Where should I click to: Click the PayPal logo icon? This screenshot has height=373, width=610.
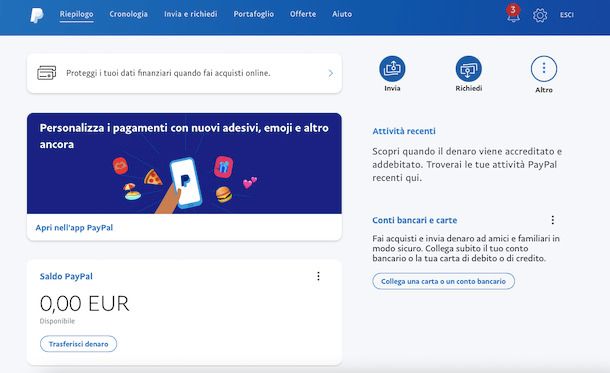(37, 15)
